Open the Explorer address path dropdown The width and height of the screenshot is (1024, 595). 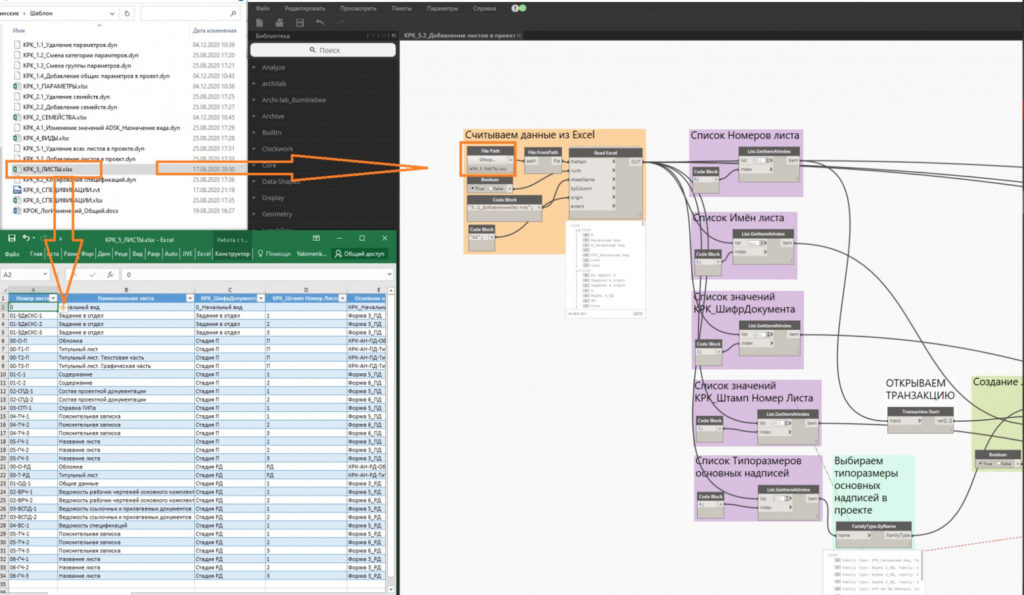pyautogui.click(x=112, y=13)
